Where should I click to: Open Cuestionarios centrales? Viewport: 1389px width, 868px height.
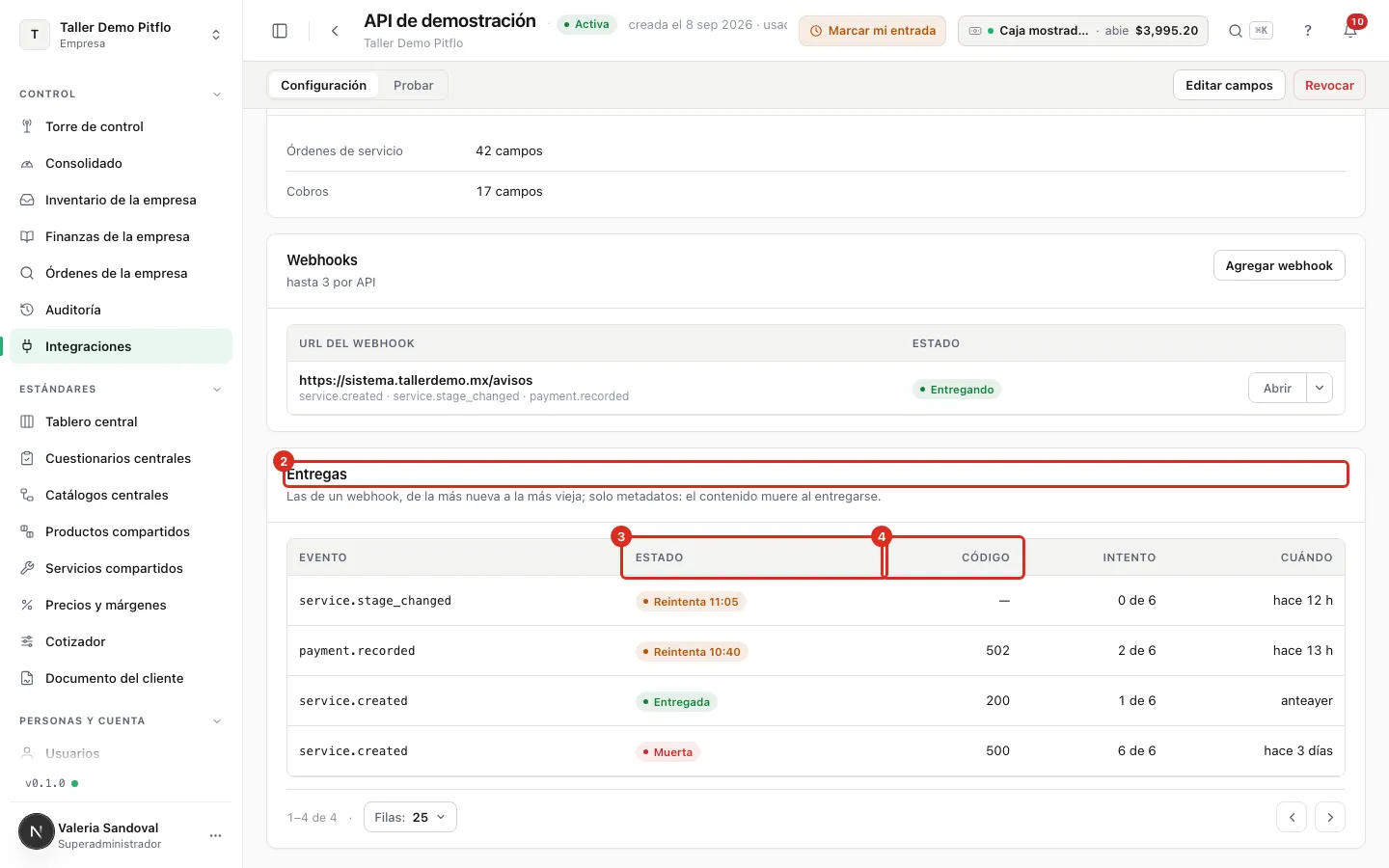point(121,458)
